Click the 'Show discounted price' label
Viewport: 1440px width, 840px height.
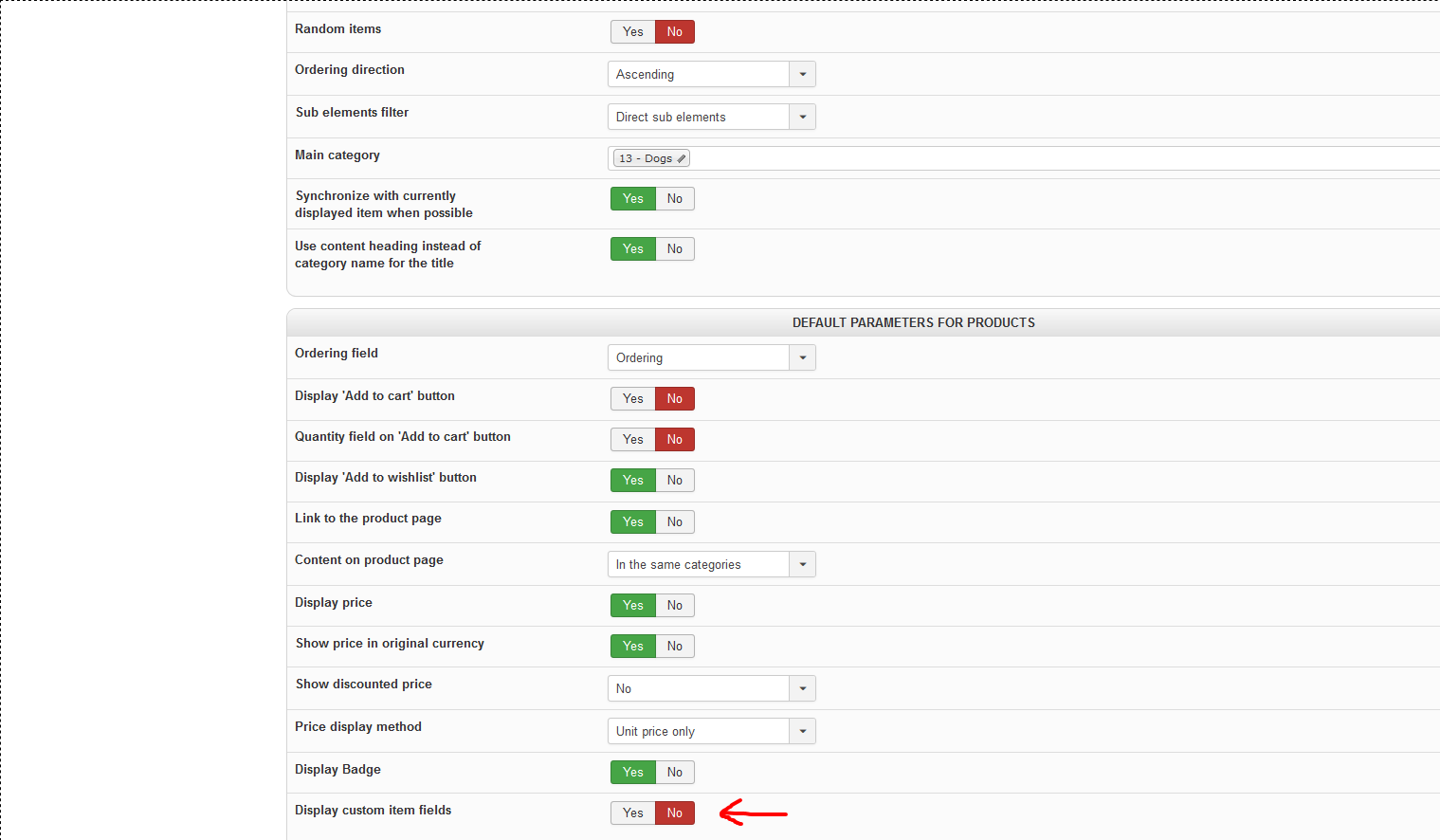click(364, 685)
